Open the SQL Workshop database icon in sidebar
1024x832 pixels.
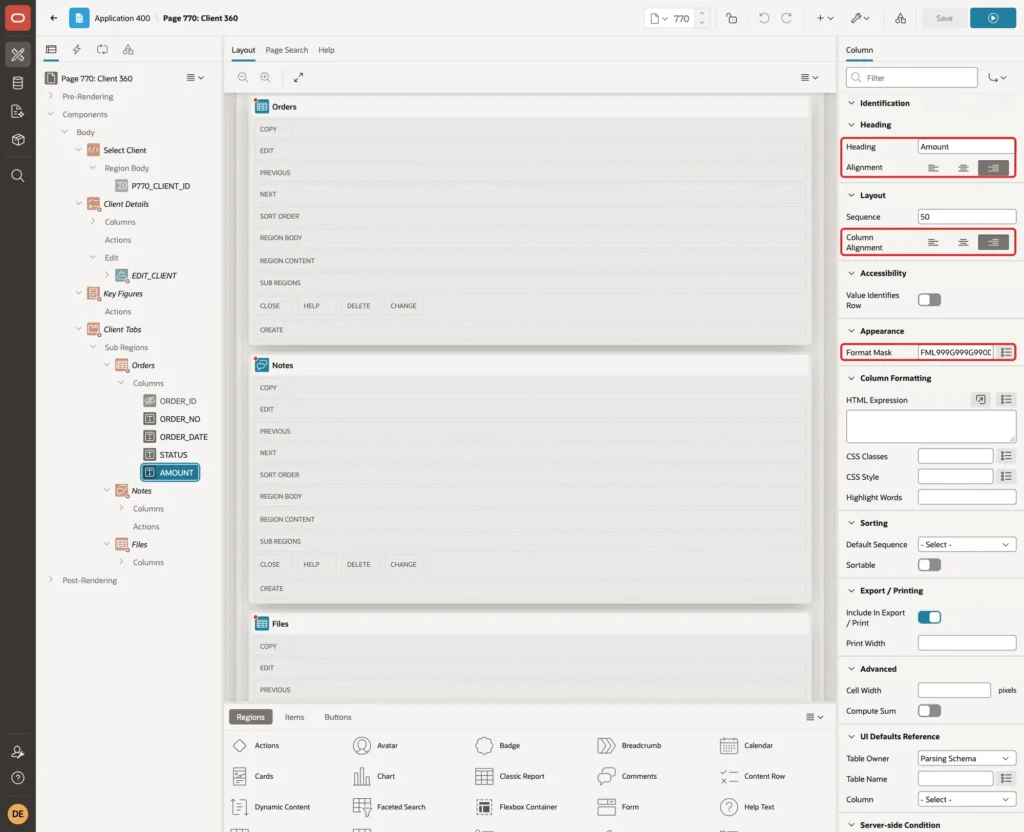[x=18, y=83]
